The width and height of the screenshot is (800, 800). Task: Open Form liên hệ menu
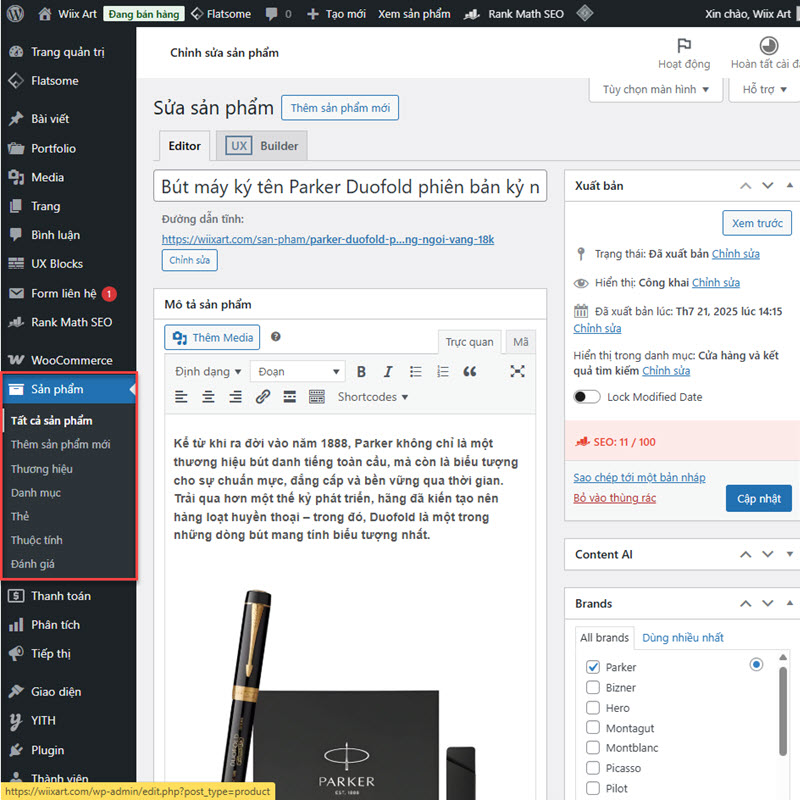coord(68,294)
